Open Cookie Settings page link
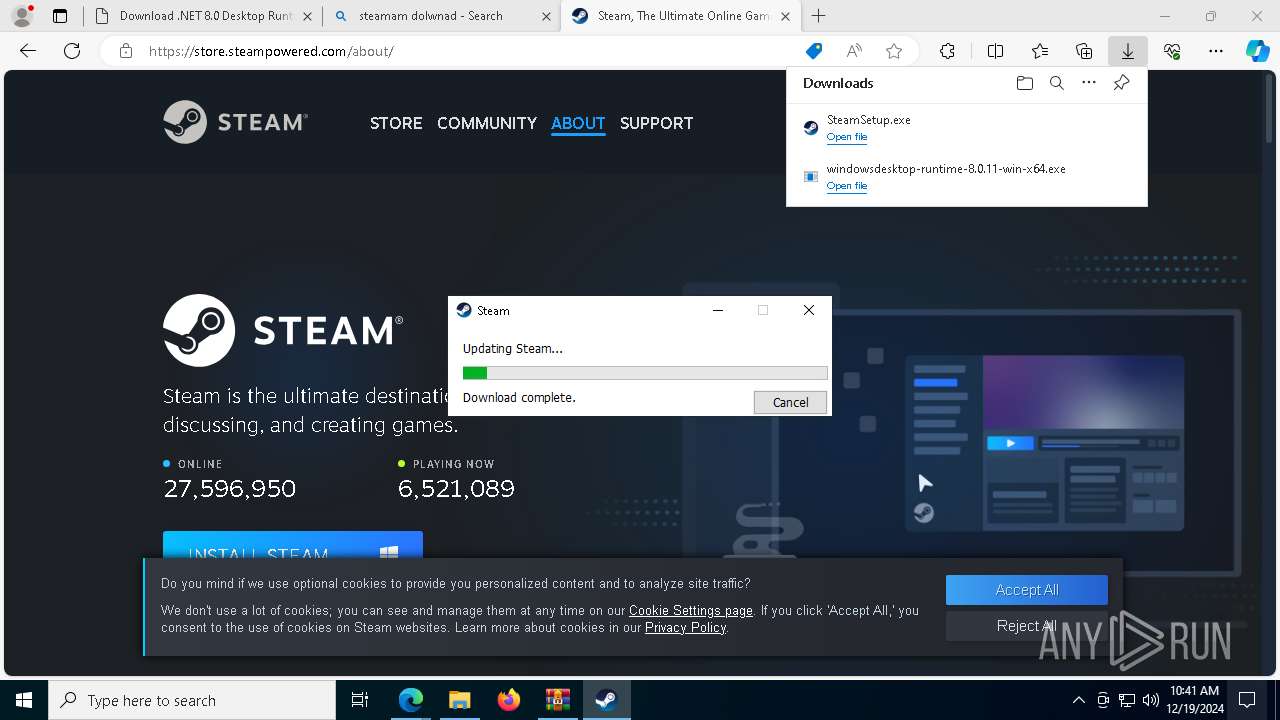 click(x=691, y=610)
